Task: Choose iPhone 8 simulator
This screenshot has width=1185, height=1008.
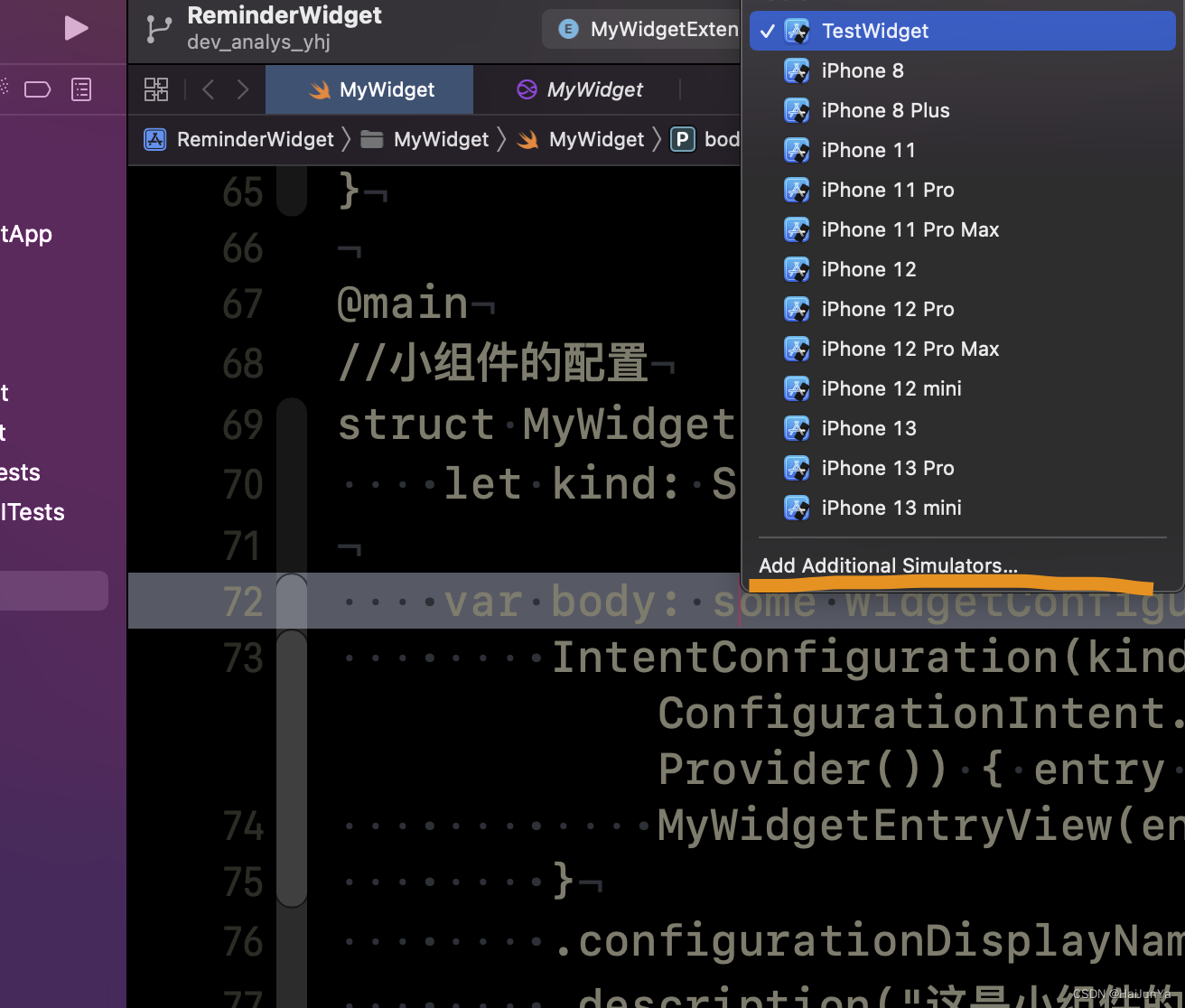Action: coord(963,70)
